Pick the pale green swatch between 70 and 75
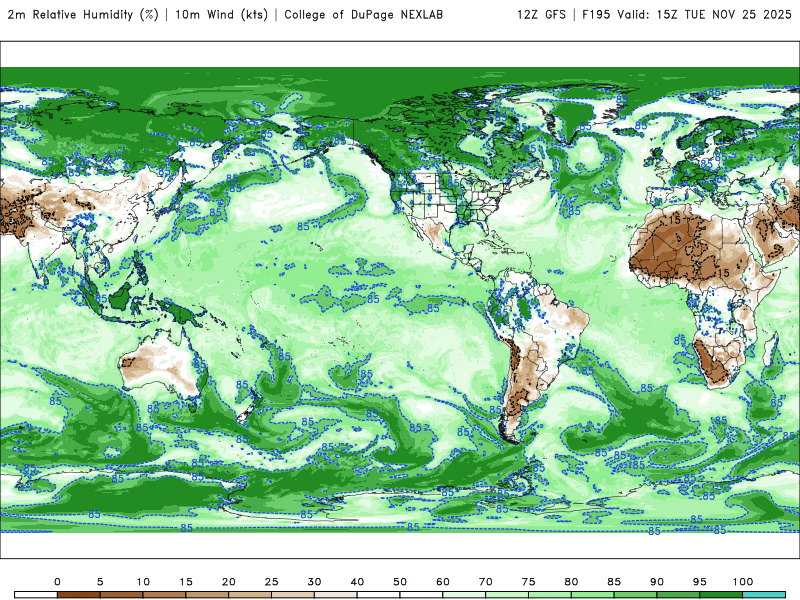Viewport: 800px width, 600px height. click(x=507, y=595)
